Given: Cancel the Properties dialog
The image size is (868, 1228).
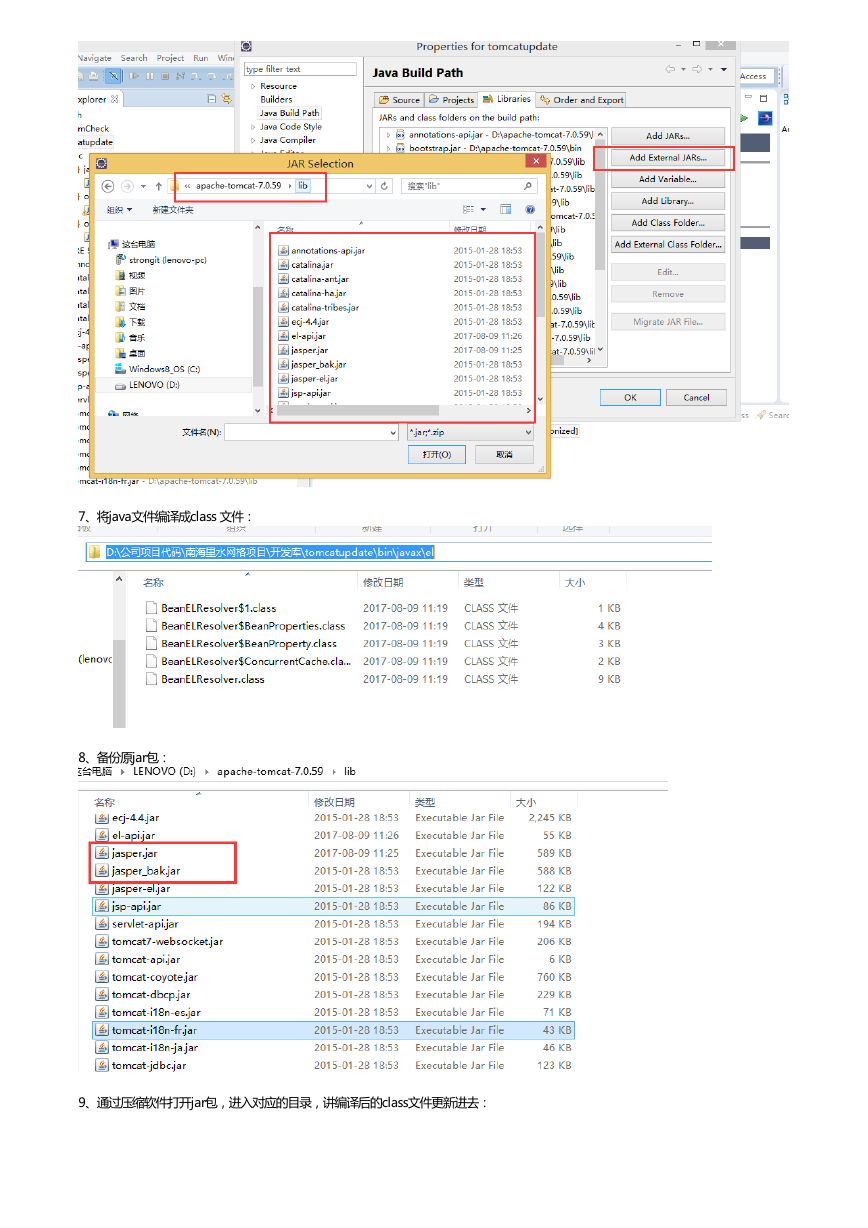Looking at the screenshot, I should pos(697,397).
